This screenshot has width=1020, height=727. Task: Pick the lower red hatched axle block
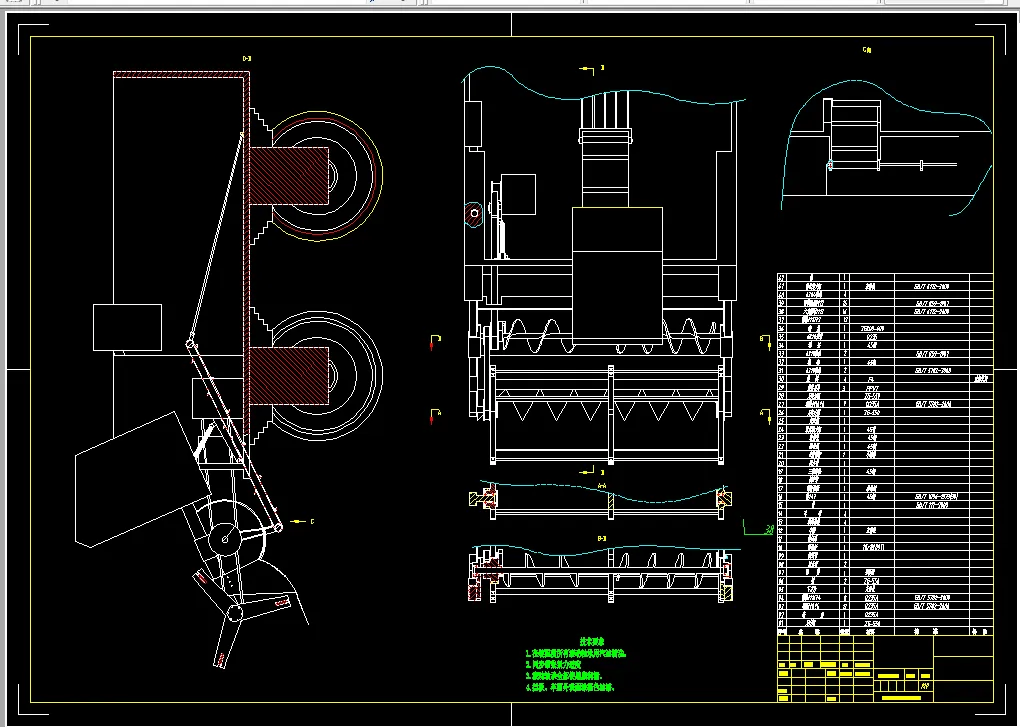click(x=289, y=375)
